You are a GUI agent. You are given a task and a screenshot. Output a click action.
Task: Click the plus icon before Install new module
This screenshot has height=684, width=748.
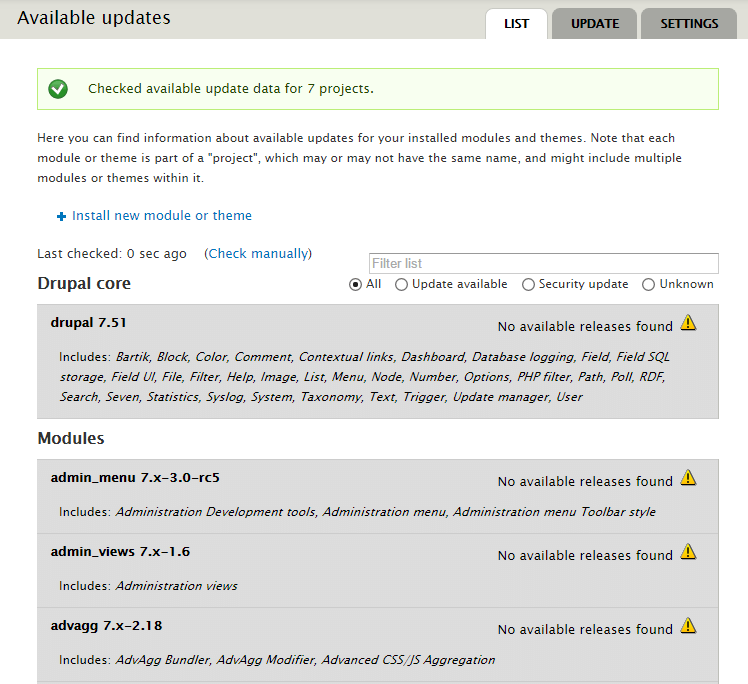click(61, 216)
